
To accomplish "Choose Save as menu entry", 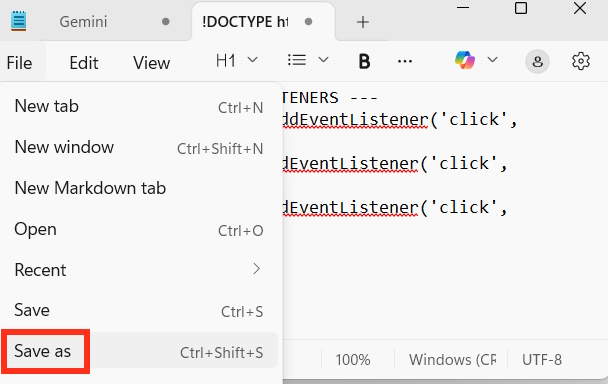I will [140, 351].
